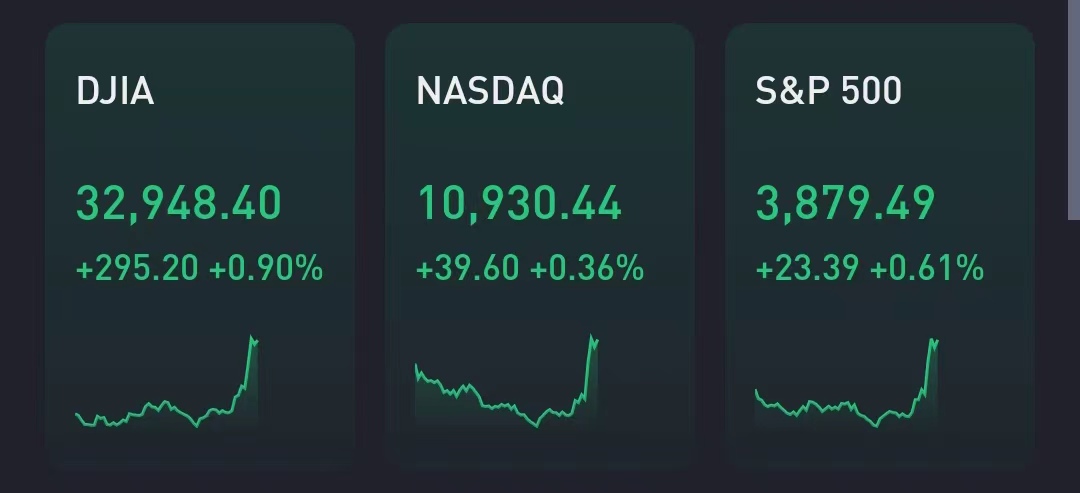This screenshot has height=493, width=1080.
Task: Click the DJIA price 32,948.40
Action: tap(179, 204)
